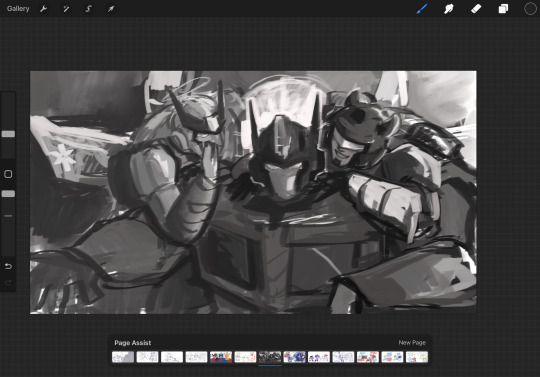Screen dimensions: 540x377
Task: Open the ninth page thumbnail in Page Assist
Action: 319,357
